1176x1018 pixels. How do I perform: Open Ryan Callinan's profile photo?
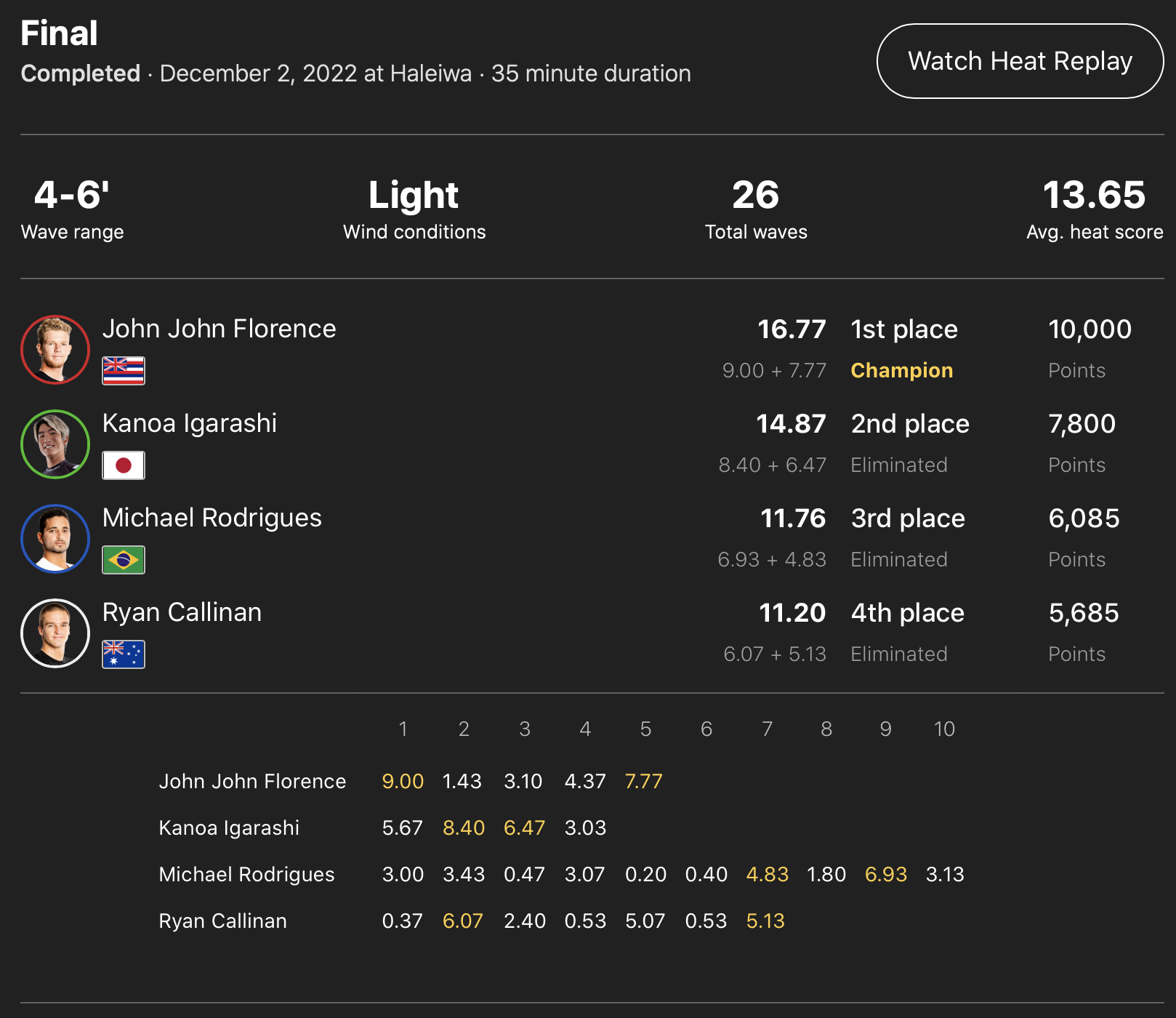(55, 633)
